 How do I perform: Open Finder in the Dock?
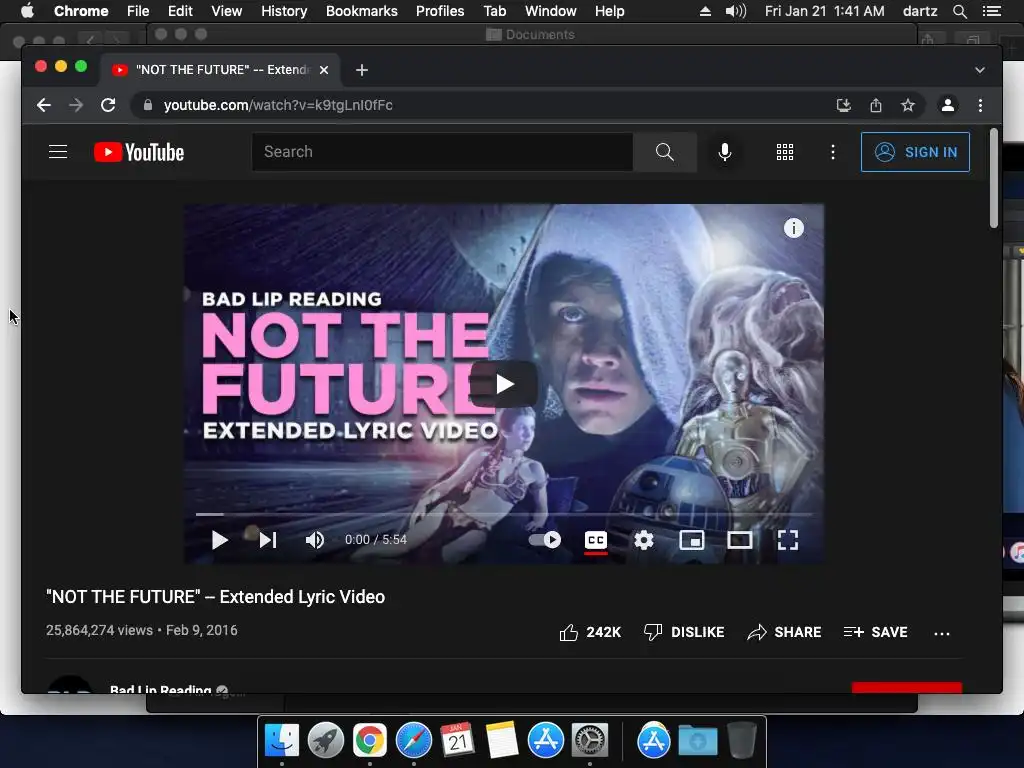(x=281, y=741)
